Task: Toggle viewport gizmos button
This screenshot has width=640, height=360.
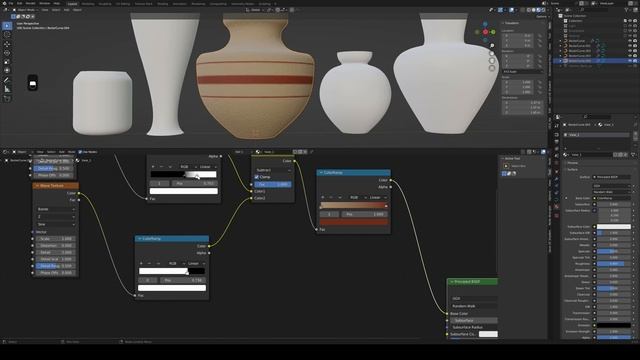Action: pos(500,10)
